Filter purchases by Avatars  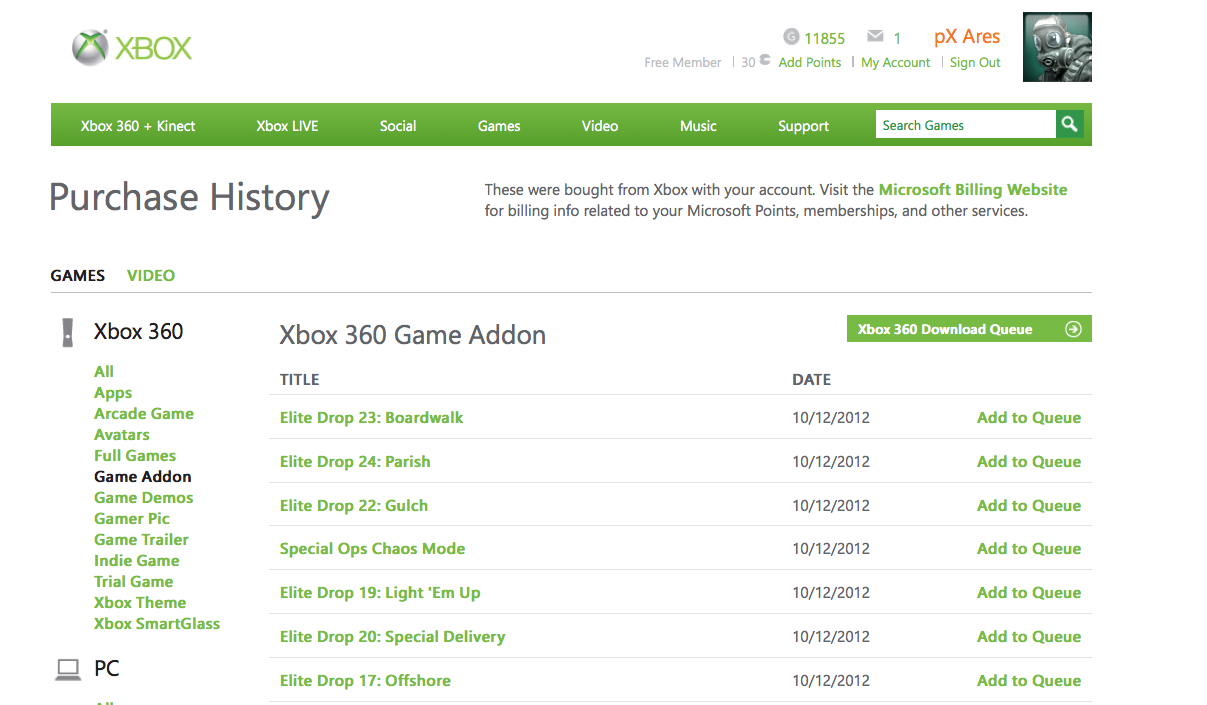tap(122, 434)
